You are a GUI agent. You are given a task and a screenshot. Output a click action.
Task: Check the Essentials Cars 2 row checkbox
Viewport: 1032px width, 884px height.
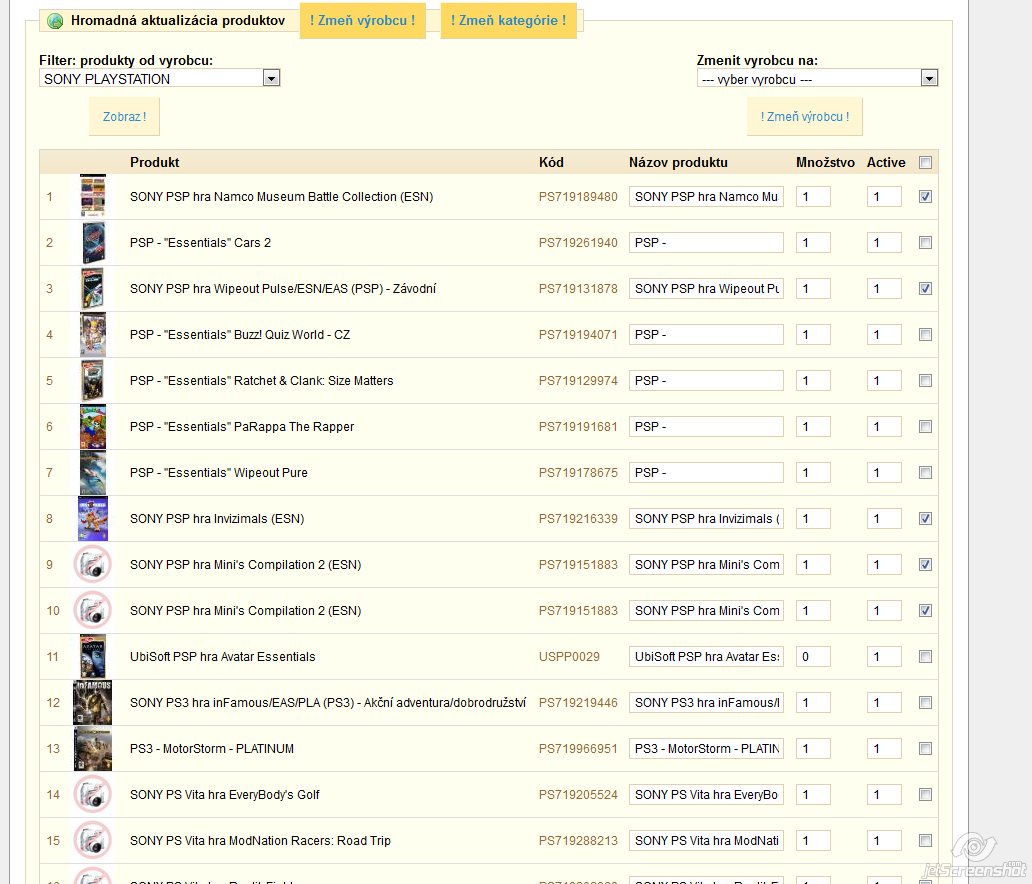pyautogui.click(x=925, y=243)
